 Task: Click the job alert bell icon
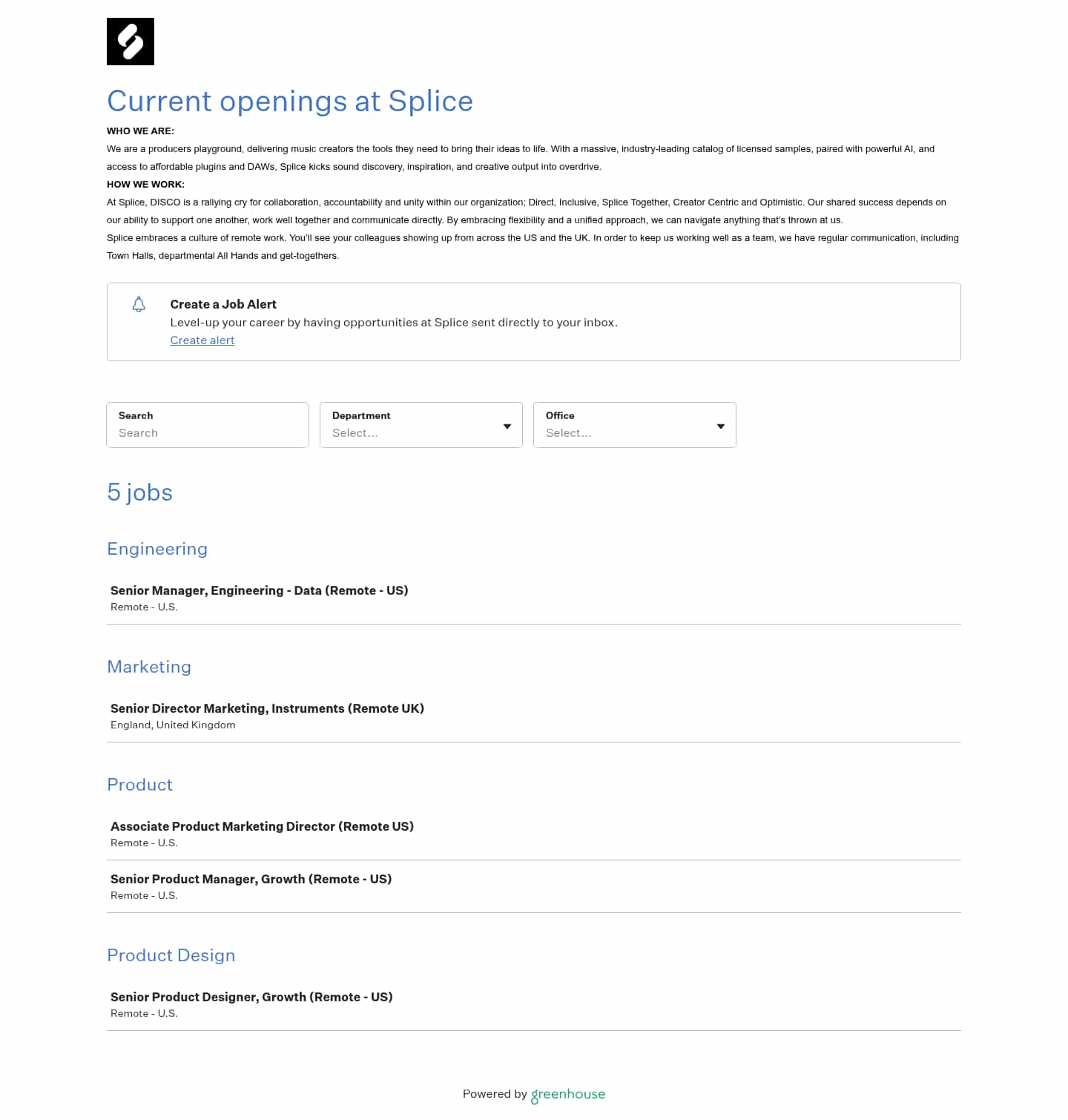click(x=139, y=304)
